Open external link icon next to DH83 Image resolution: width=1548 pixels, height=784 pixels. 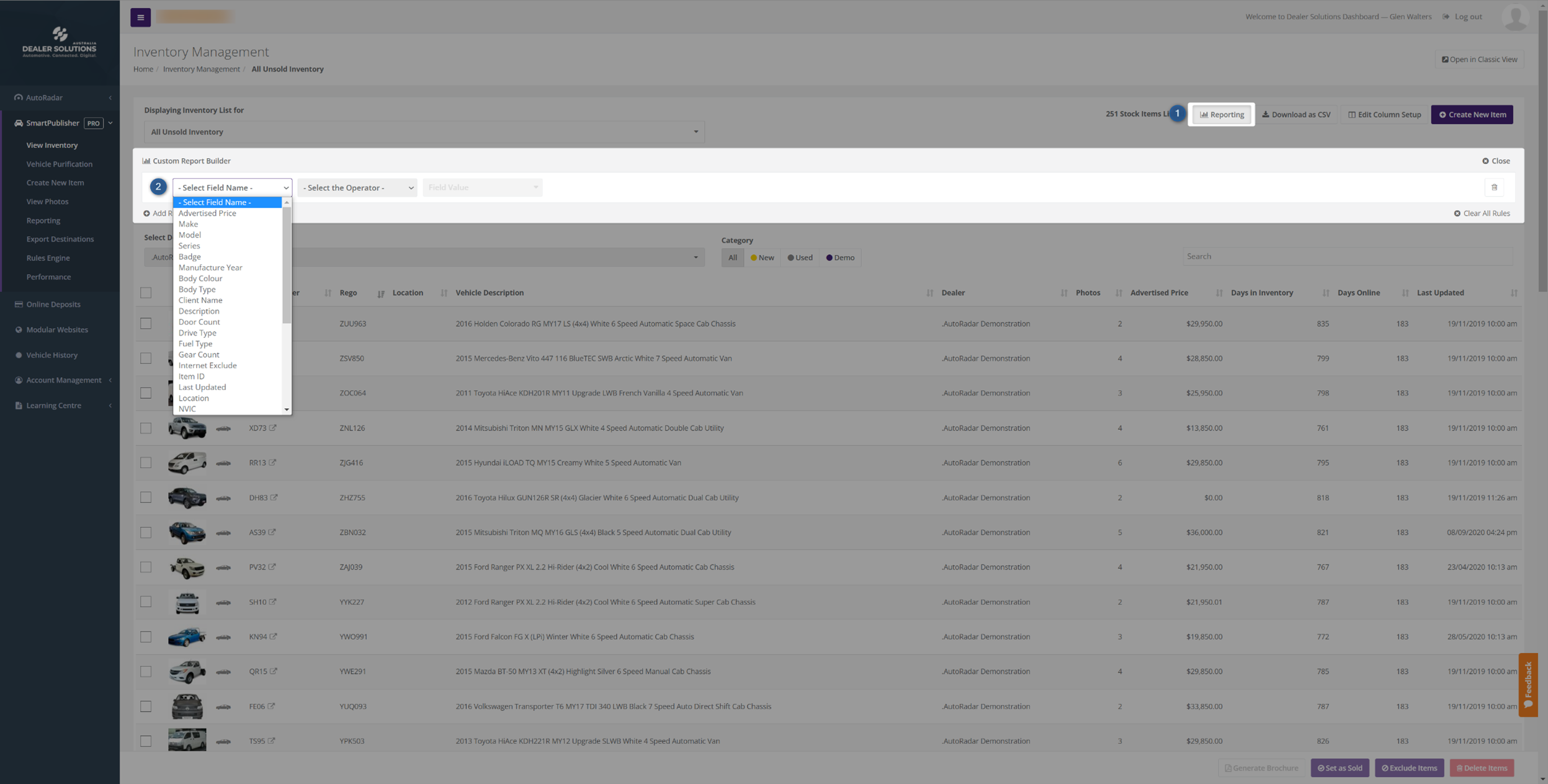pos(274,497)
